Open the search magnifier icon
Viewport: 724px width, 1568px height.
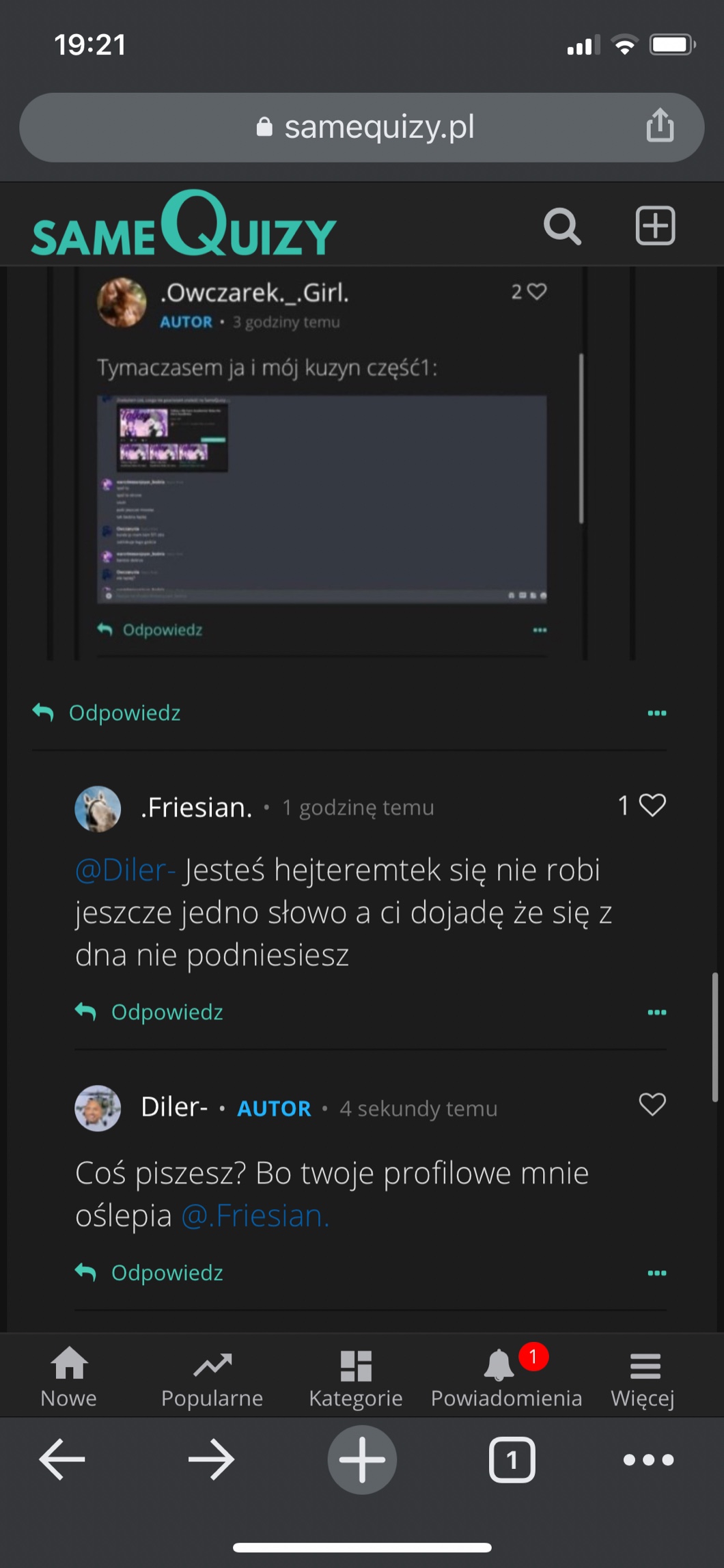click(x=562, y=226)
